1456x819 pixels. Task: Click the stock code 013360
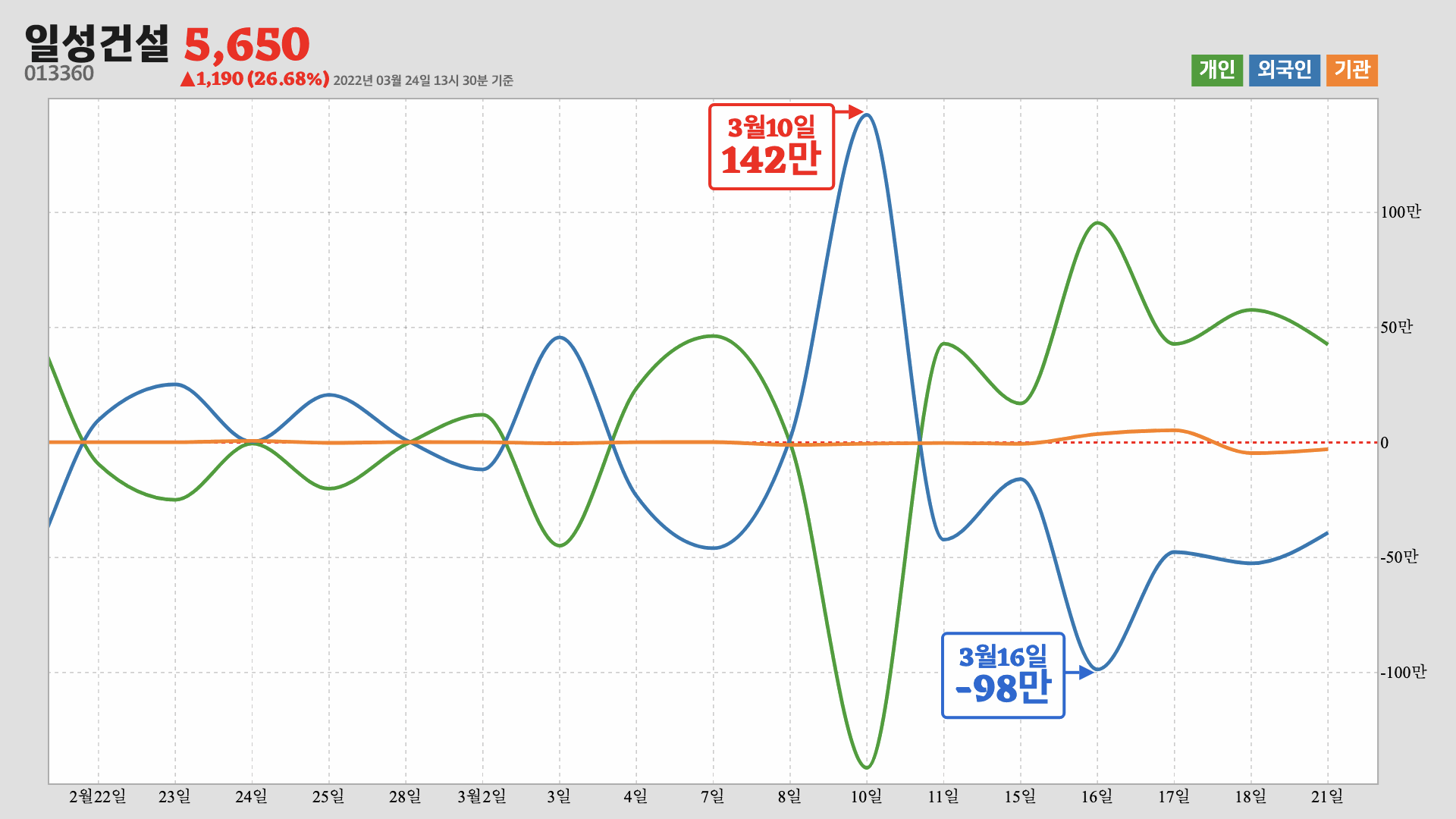[59, 74]
